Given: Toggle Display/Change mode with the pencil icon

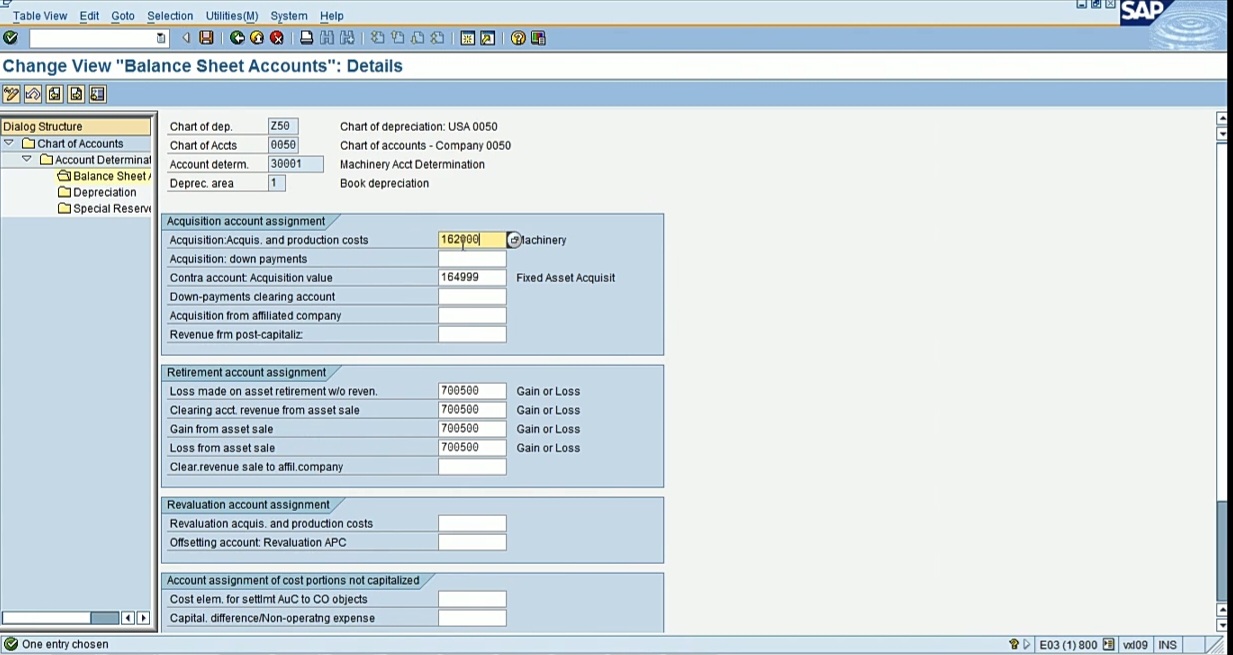Looking at the screenshot, I should click(x=12, y=94).
